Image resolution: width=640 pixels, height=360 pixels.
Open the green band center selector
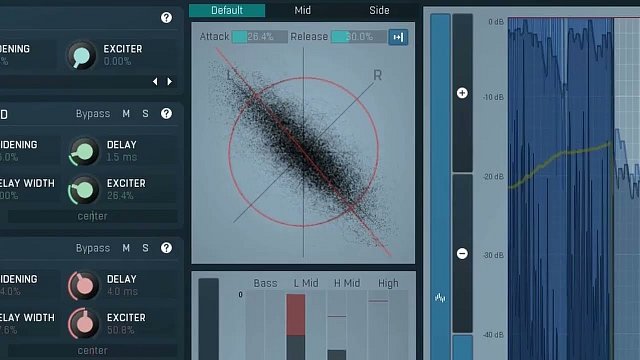click(93, 216)
